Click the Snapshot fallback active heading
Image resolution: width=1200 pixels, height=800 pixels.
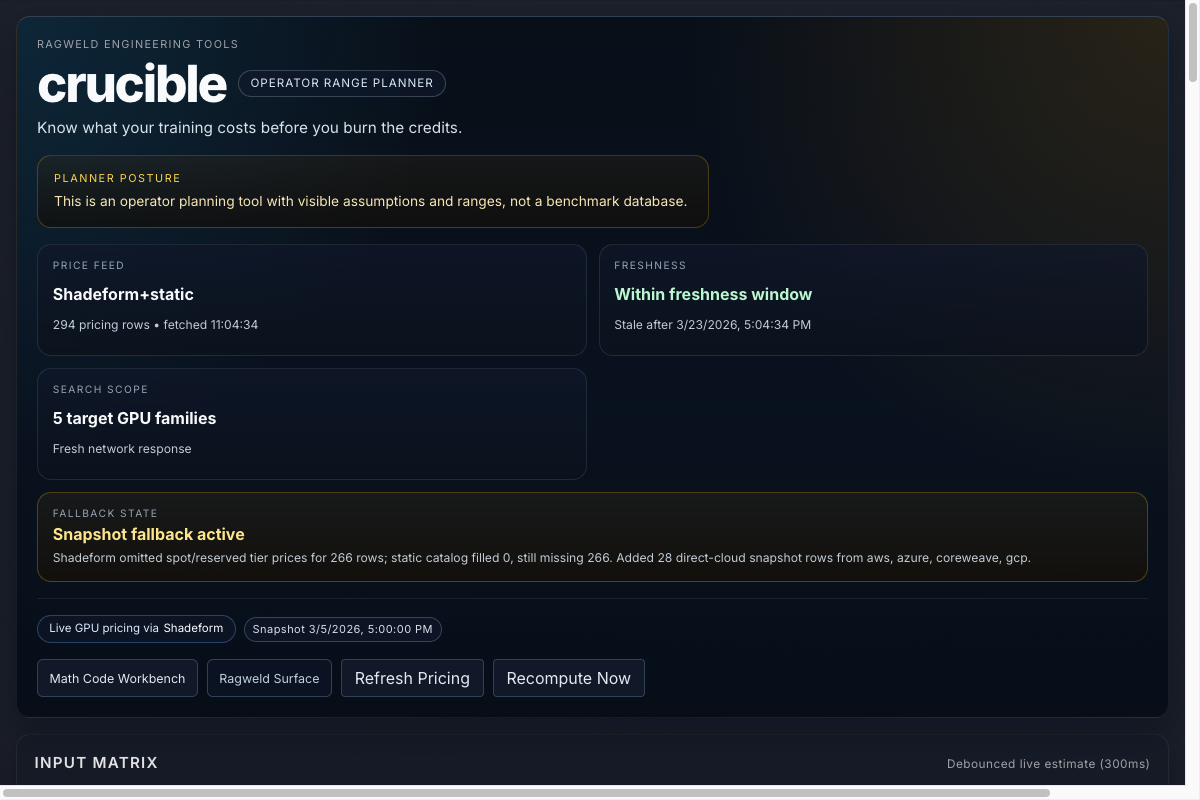pos(149,535)
